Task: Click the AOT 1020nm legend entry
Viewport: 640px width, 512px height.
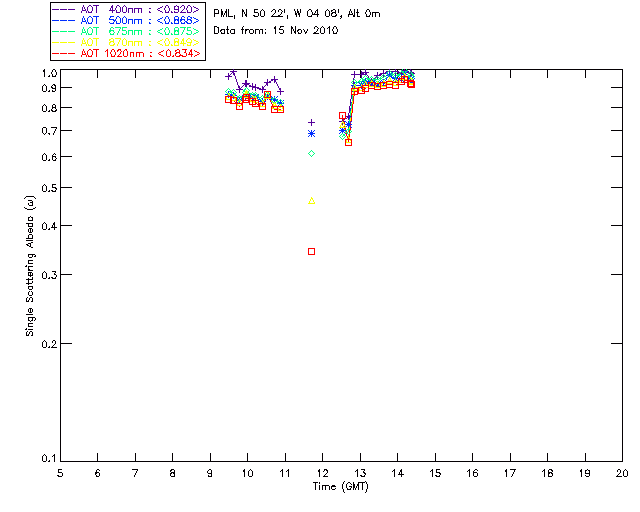Action: pyautogui.click(x=126, y=53)
